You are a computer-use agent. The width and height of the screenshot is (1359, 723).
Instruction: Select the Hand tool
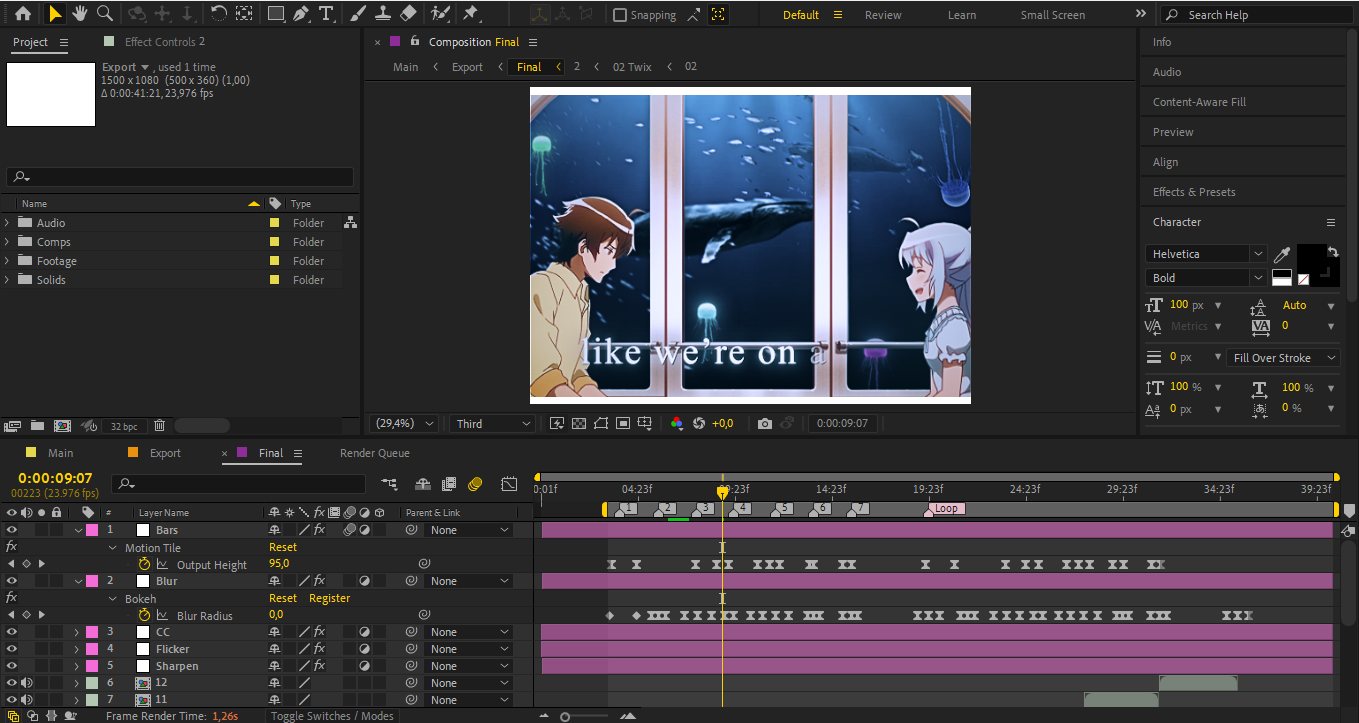pyautogui.click(x=79, y=14)
